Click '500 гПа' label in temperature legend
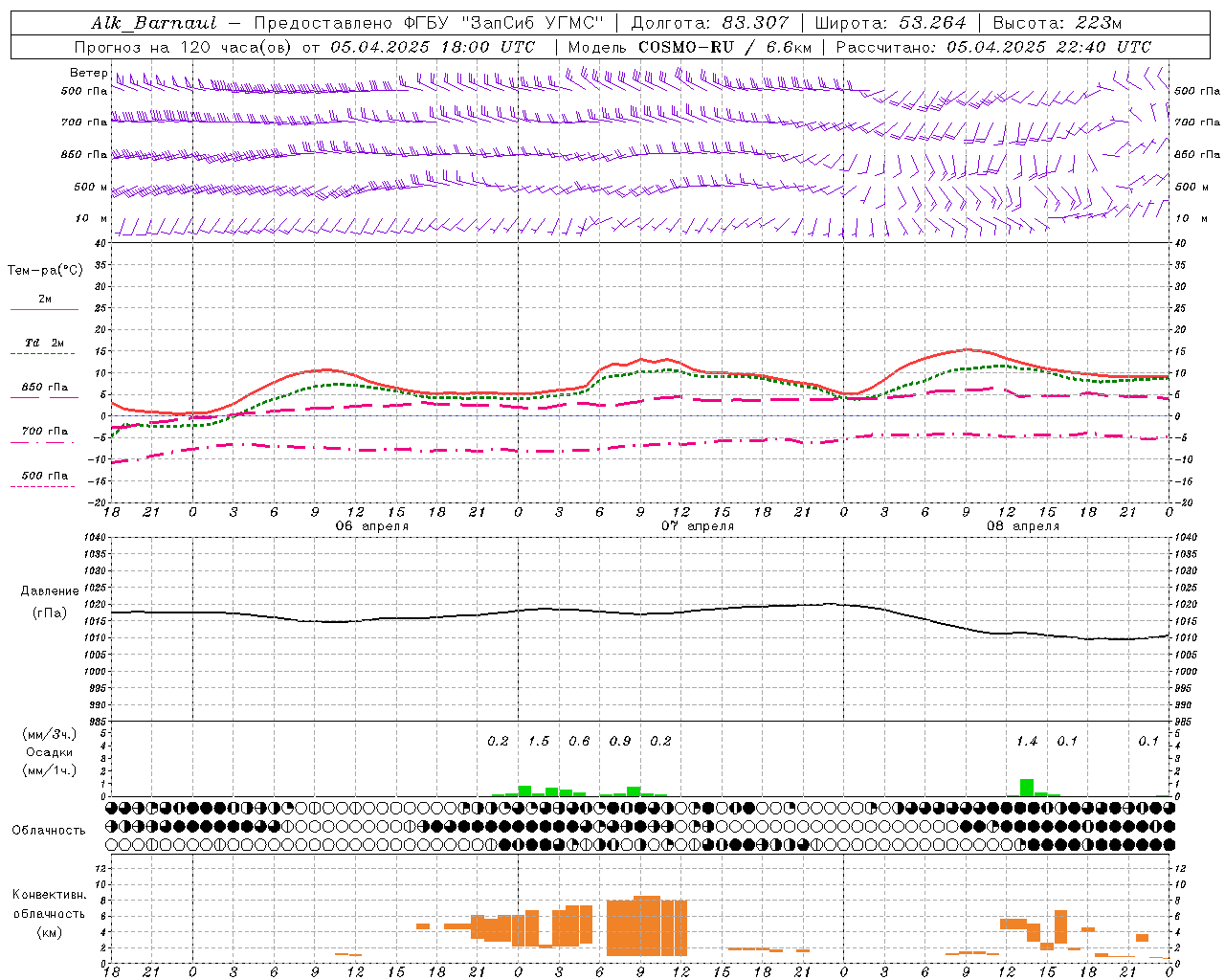Image resolution: width=1225 pixels, height=980 pixels. [45, 476]
